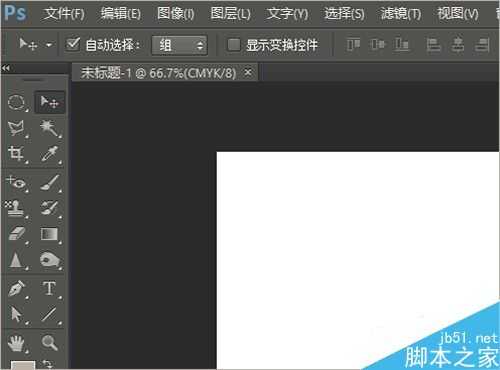Open the 文字(Y) menu
The width and height of the screenshot is (500, 370).
click(287, 13)
